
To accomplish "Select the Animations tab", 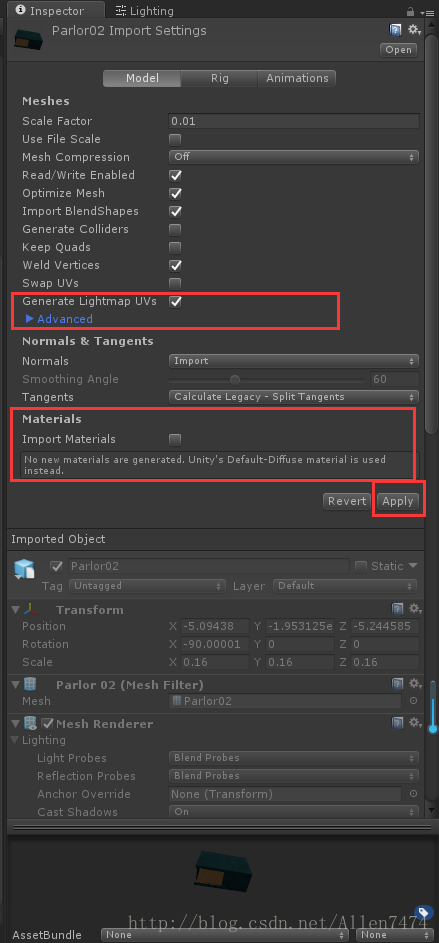I will coord(296,78).
